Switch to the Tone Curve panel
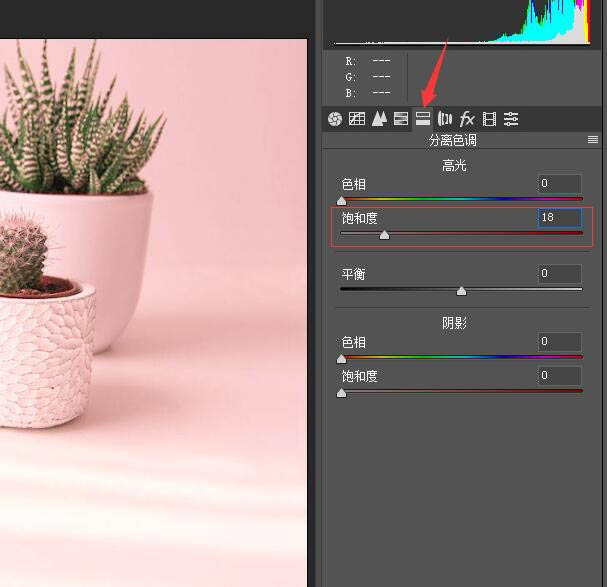 tap(357, 120)
